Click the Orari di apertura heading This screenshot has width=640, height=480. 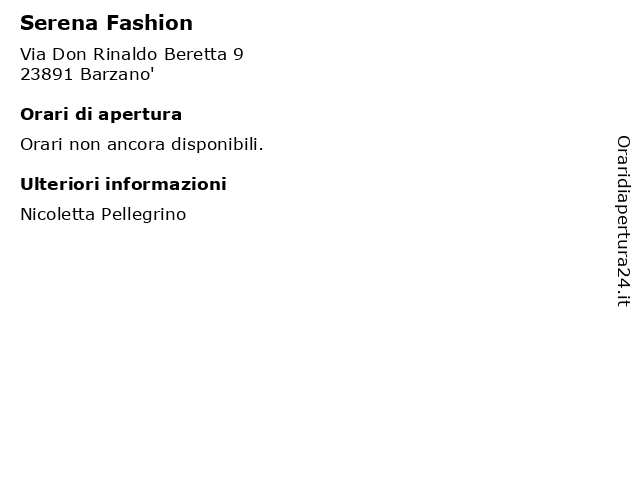(x=101, y=115)
